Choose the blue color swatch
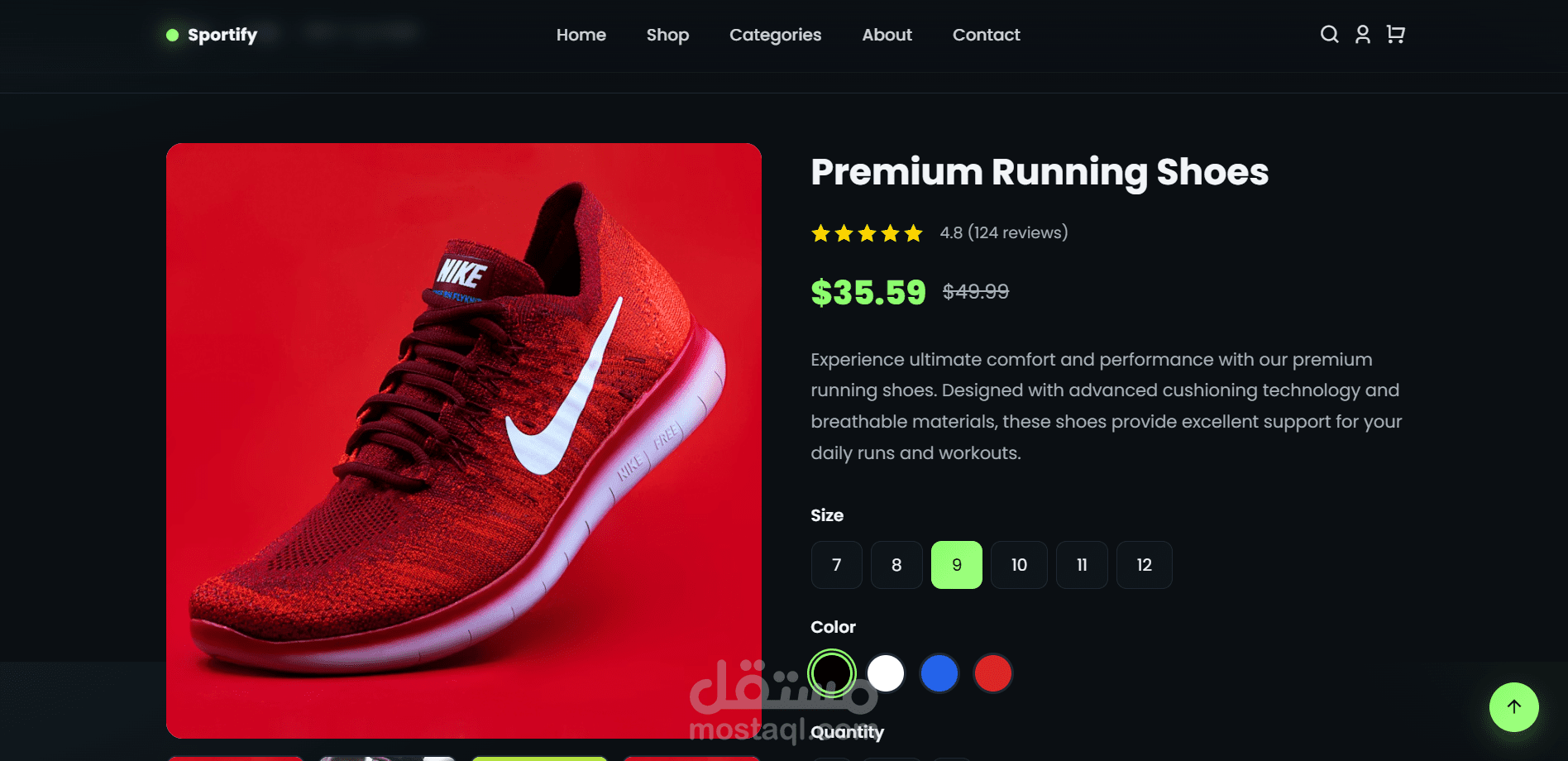The image size is (1568, 761). [939, 673]
